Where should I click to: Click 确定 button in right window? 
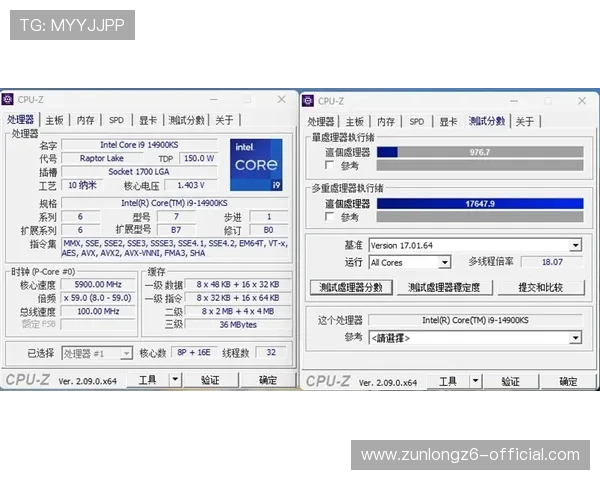(568, 381)
